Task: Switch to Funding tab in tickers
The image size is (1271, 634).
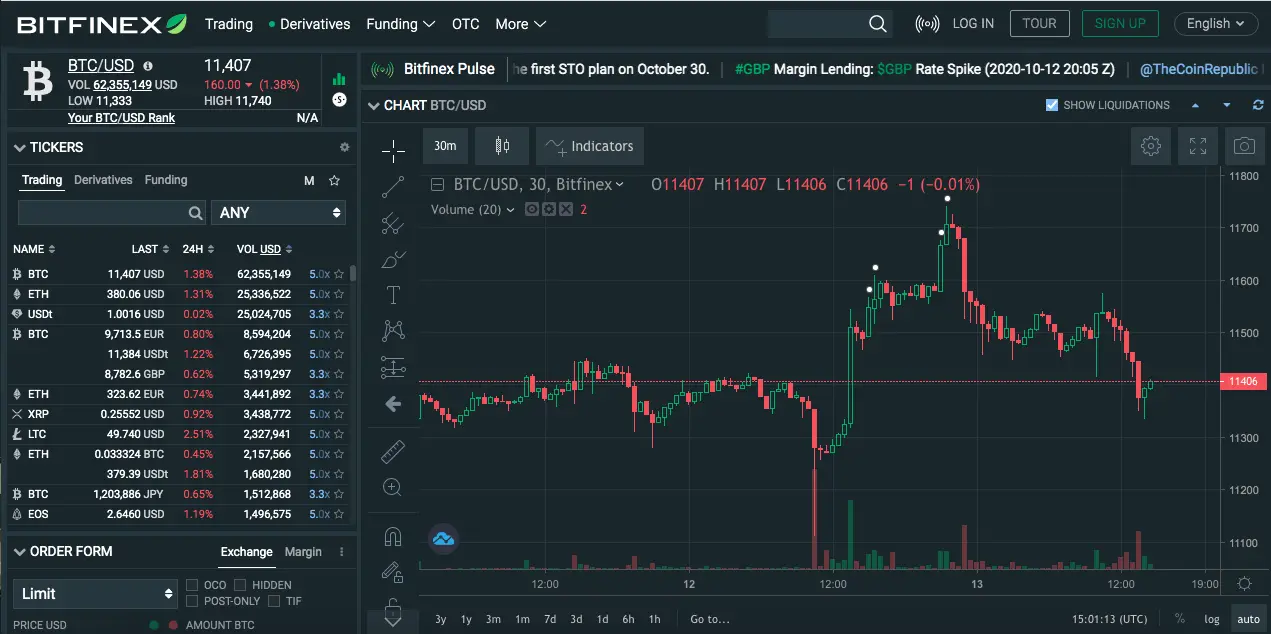Action: pyautogui.click(x=166, y=180)
